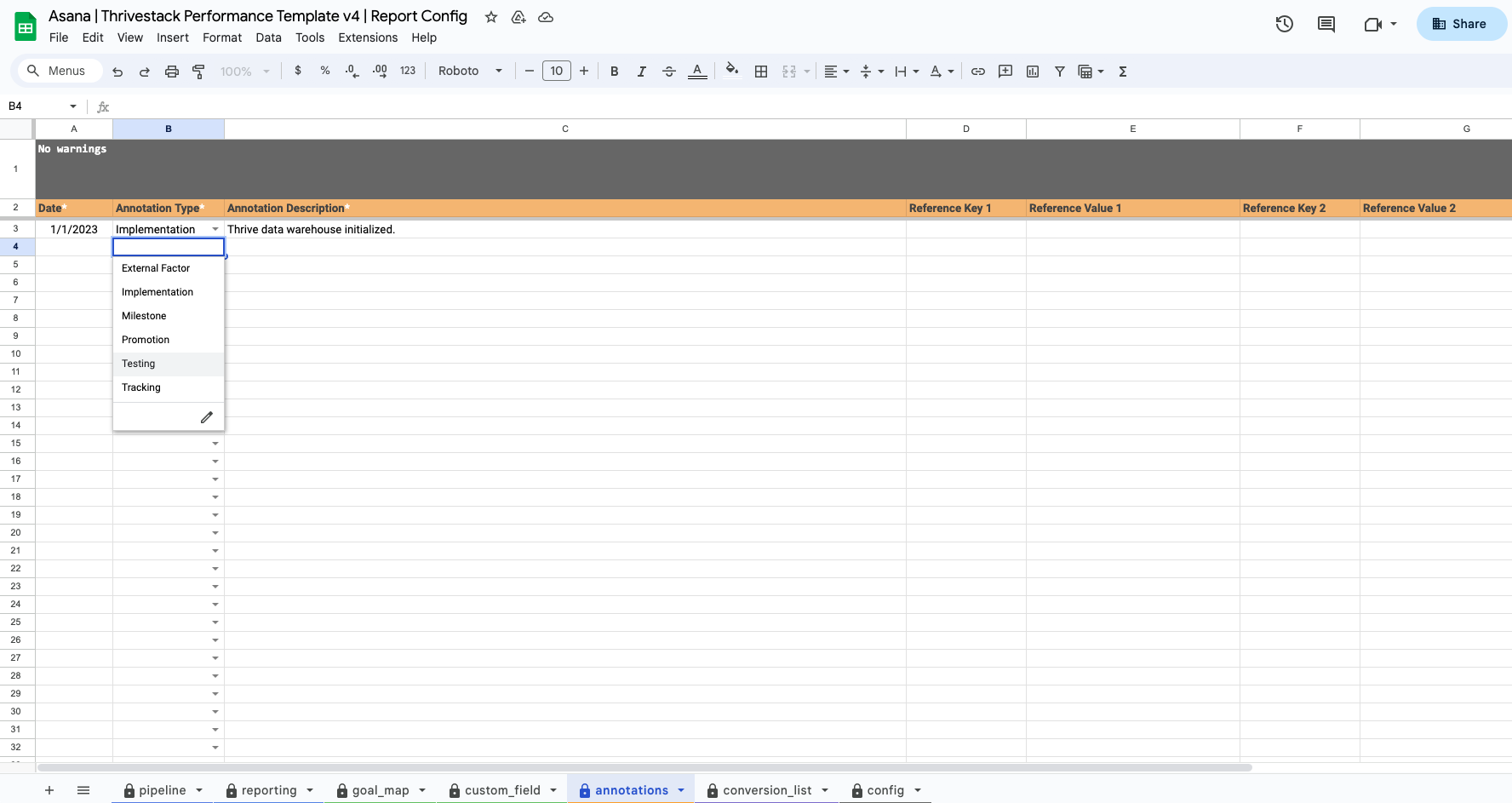
Task: Click the font size input box
Action: coord(557,71)
